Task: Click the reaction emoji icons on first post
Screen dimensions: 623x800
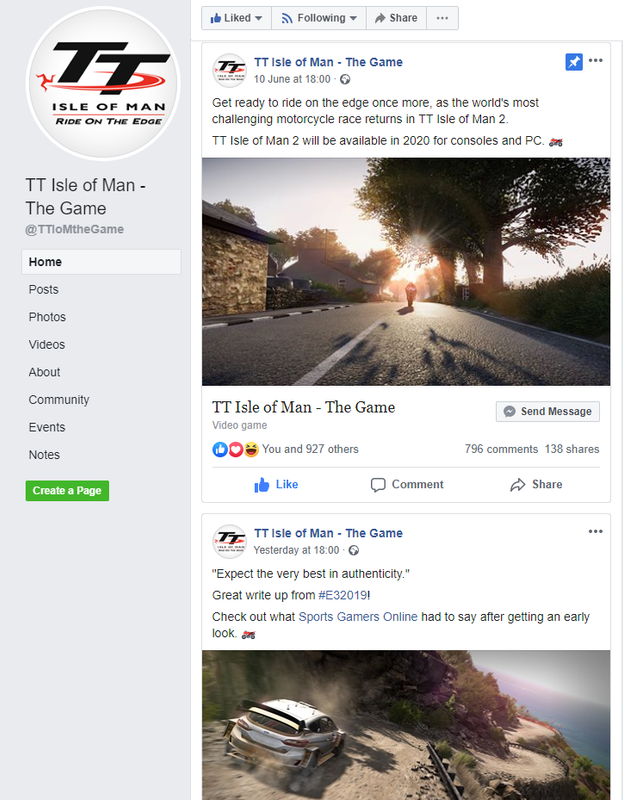Action: point(235,449)
